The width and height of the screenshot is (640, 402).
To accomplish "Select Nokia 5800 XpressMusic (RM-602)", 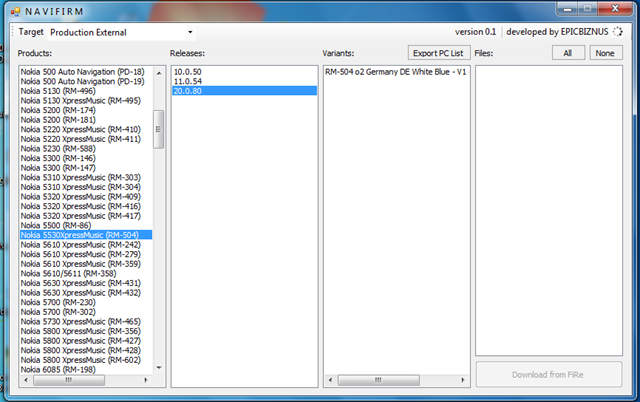I will (x=86, y=360).
